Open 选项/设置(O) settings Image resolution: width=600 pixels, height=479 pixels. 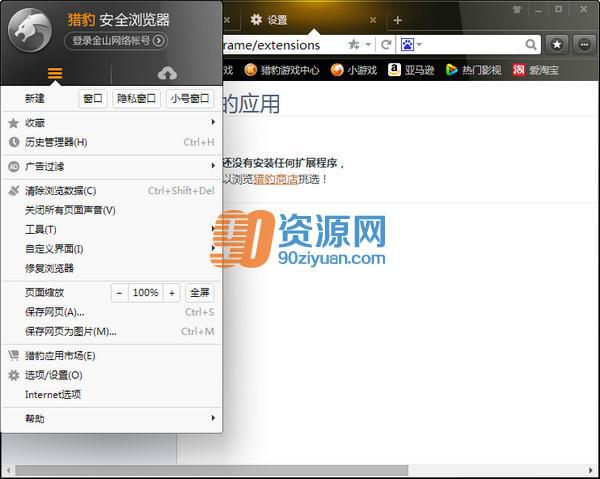(111, 375)
